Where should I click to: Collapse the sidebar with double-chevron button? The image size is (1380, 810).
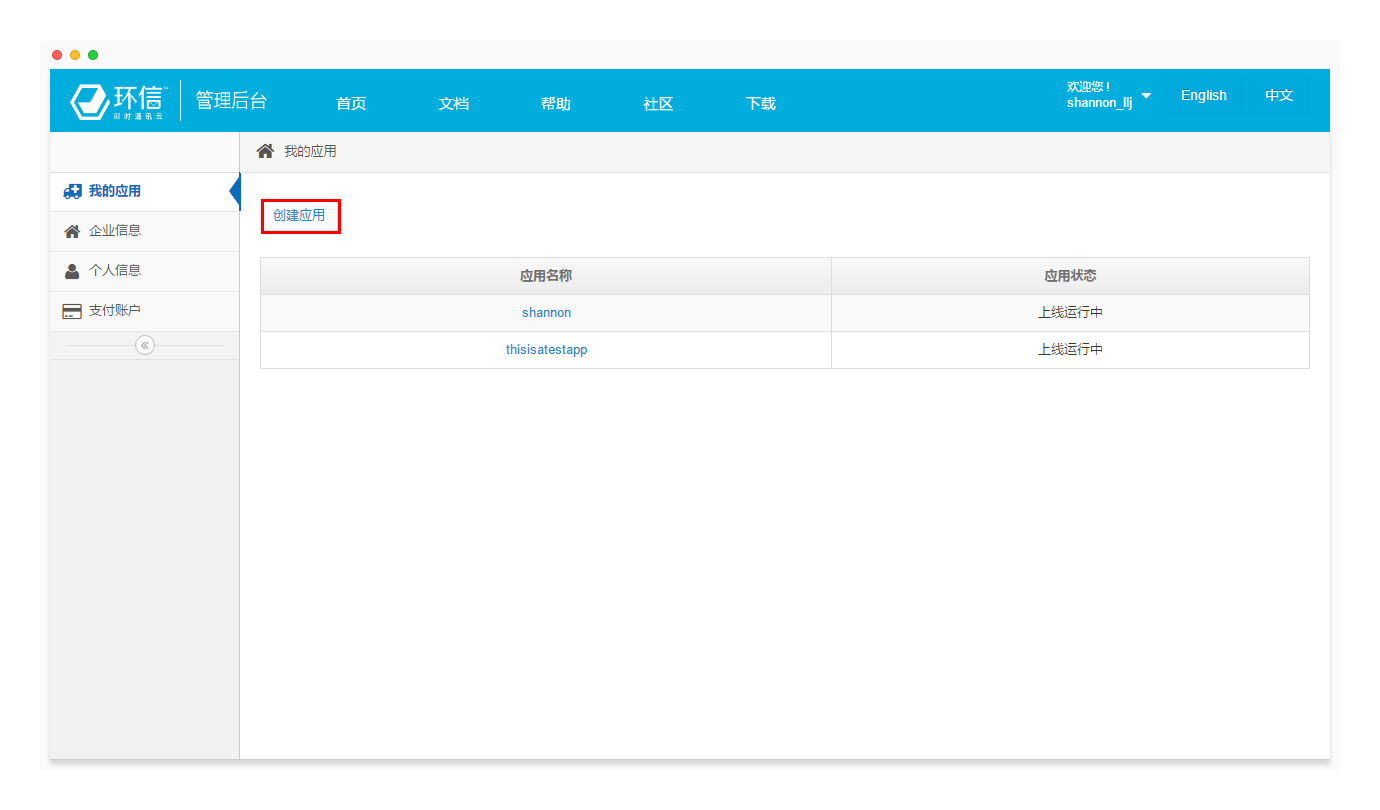pos(145,345)
